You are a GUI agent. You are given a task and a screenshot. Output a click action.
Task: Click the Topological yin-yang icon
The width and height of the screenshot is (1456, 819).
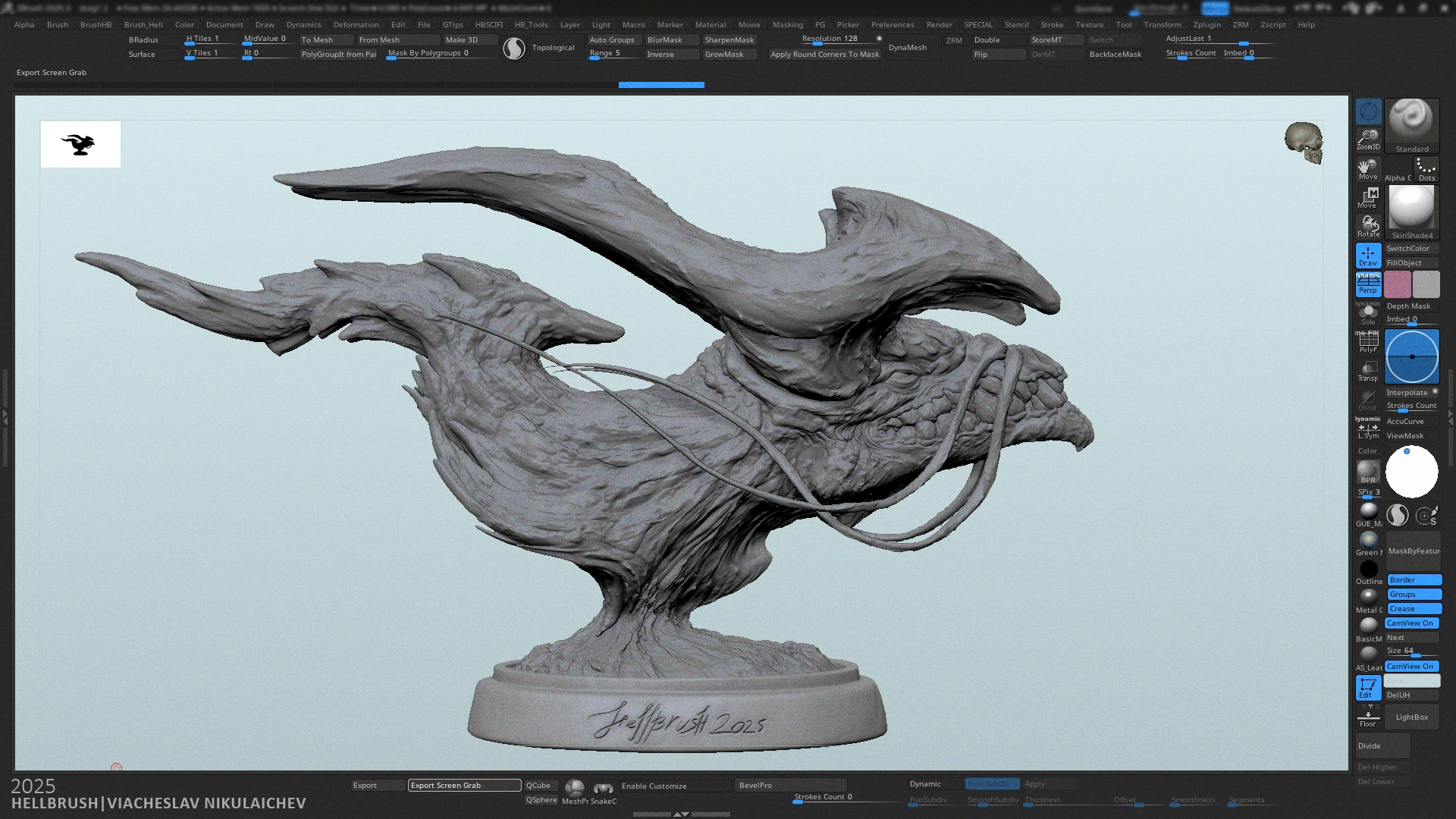point(514,49)
